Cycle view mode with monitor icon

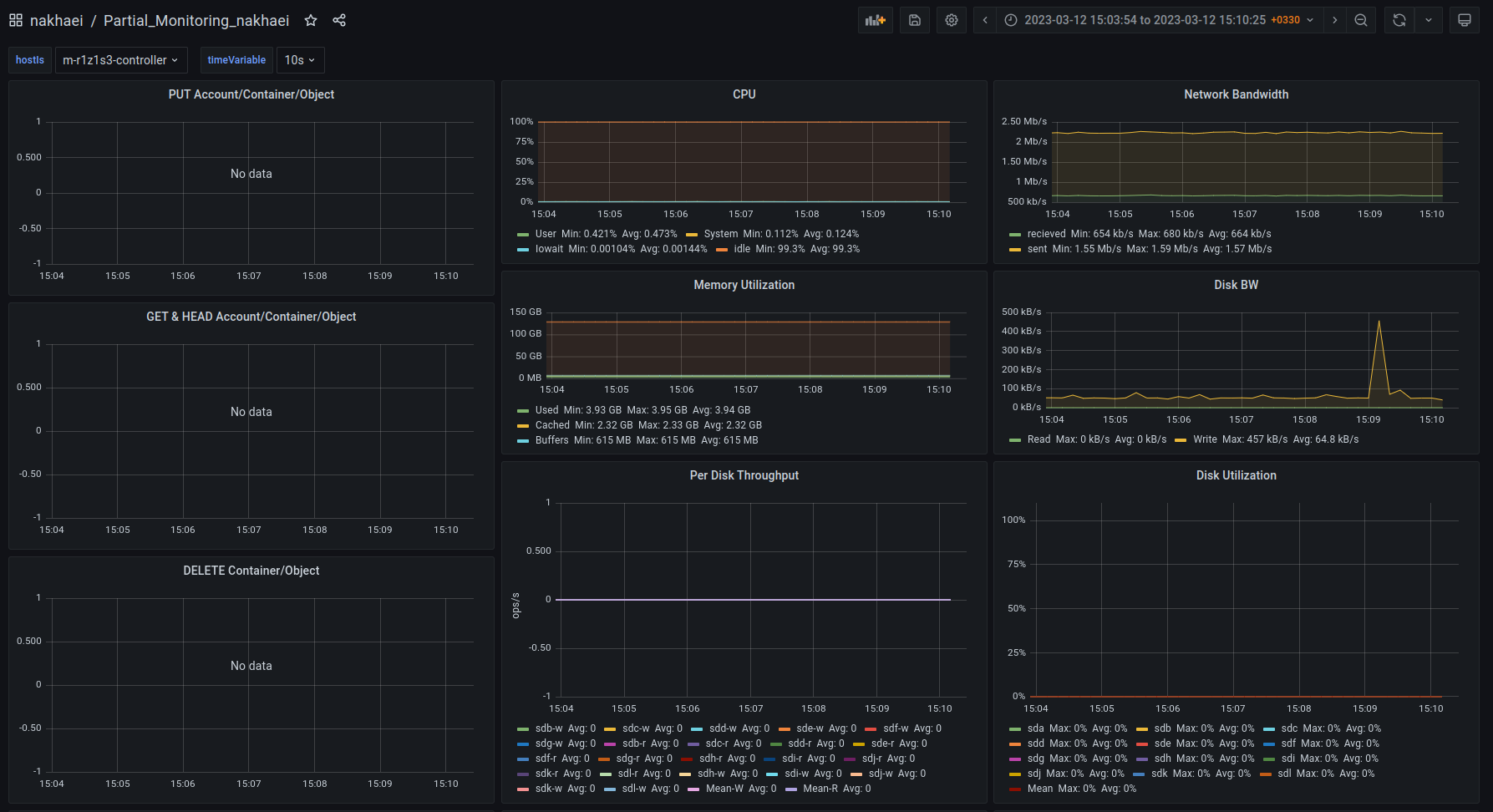[1465, 20]
